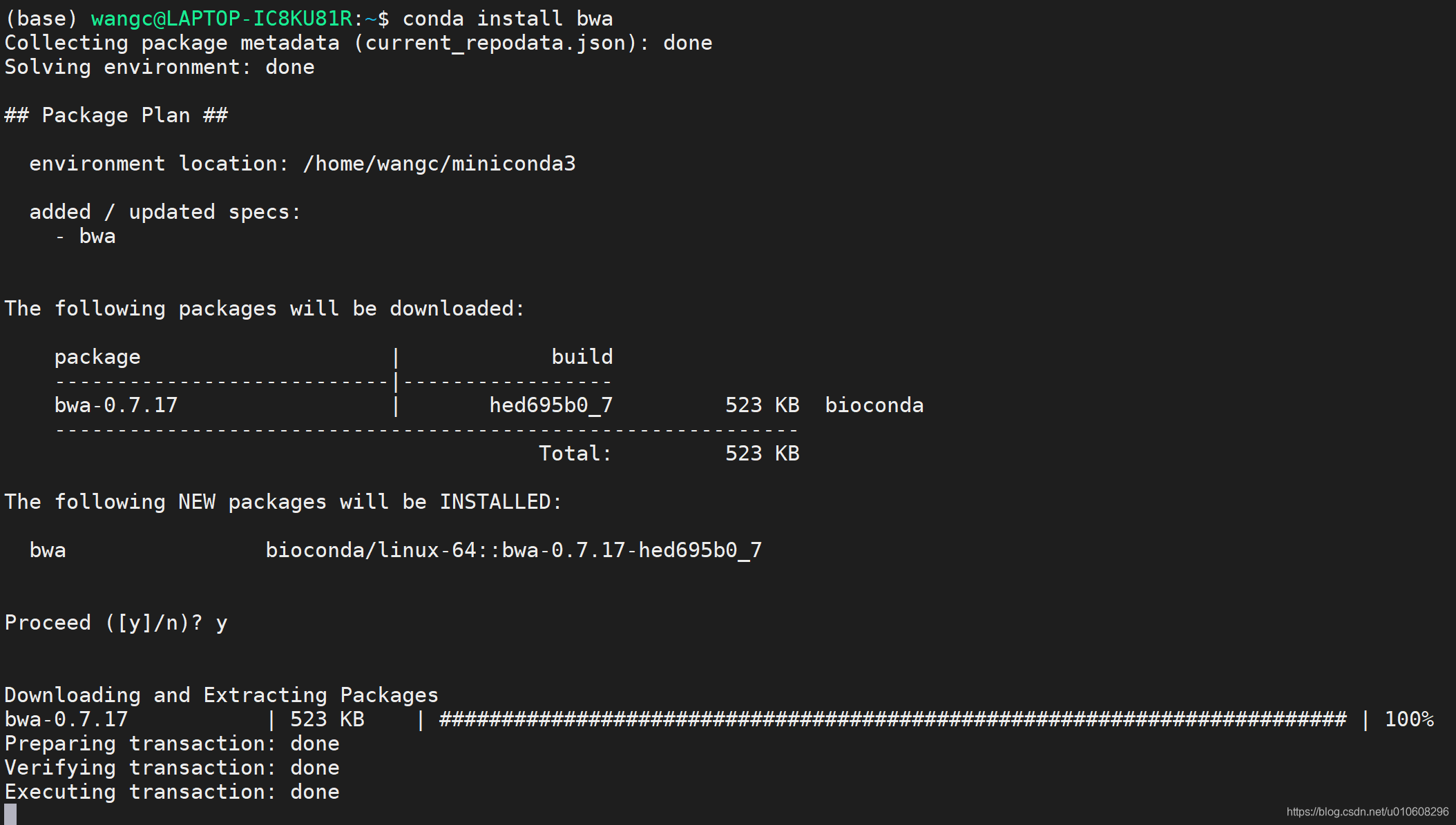Click the download progress bar of hashes
1456x825 pixels.
[892, 719]
